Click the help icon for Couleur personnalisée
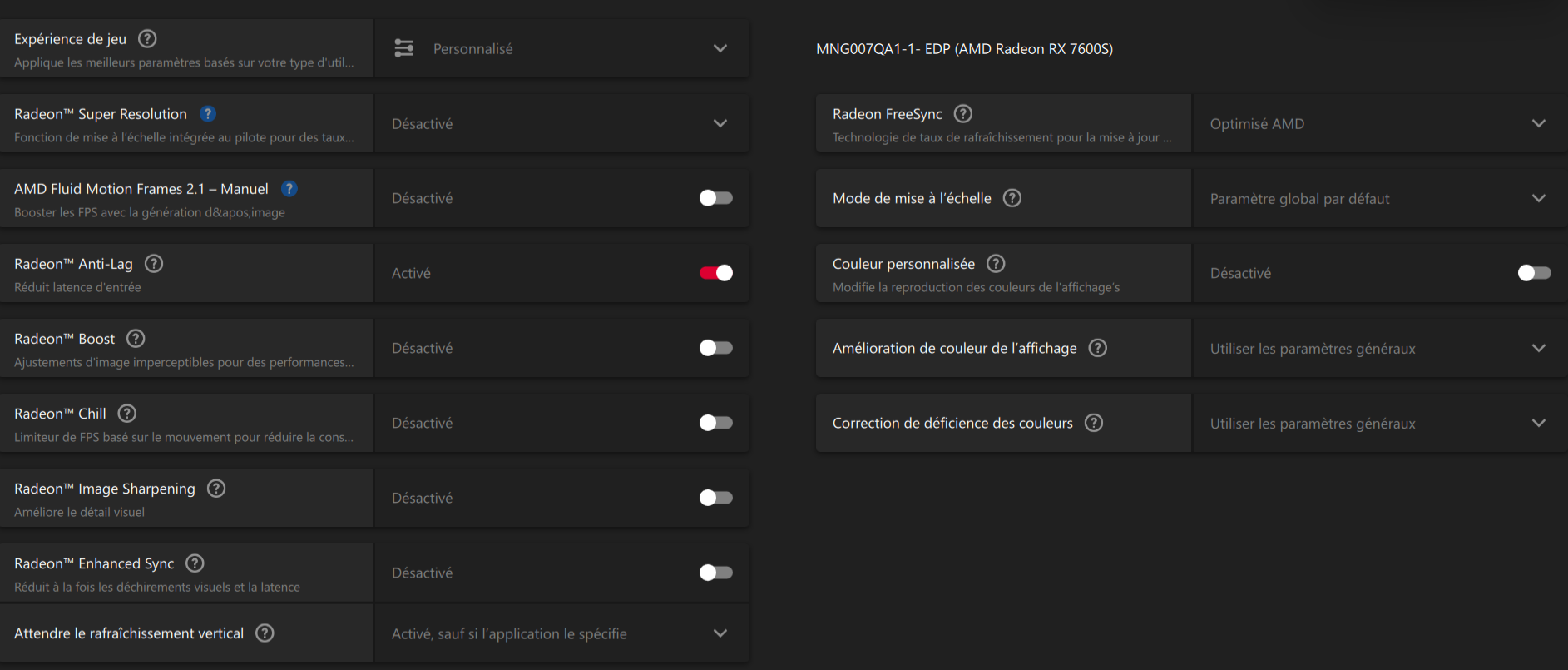The image size is (1568, 670). click(x=996, y=264)
